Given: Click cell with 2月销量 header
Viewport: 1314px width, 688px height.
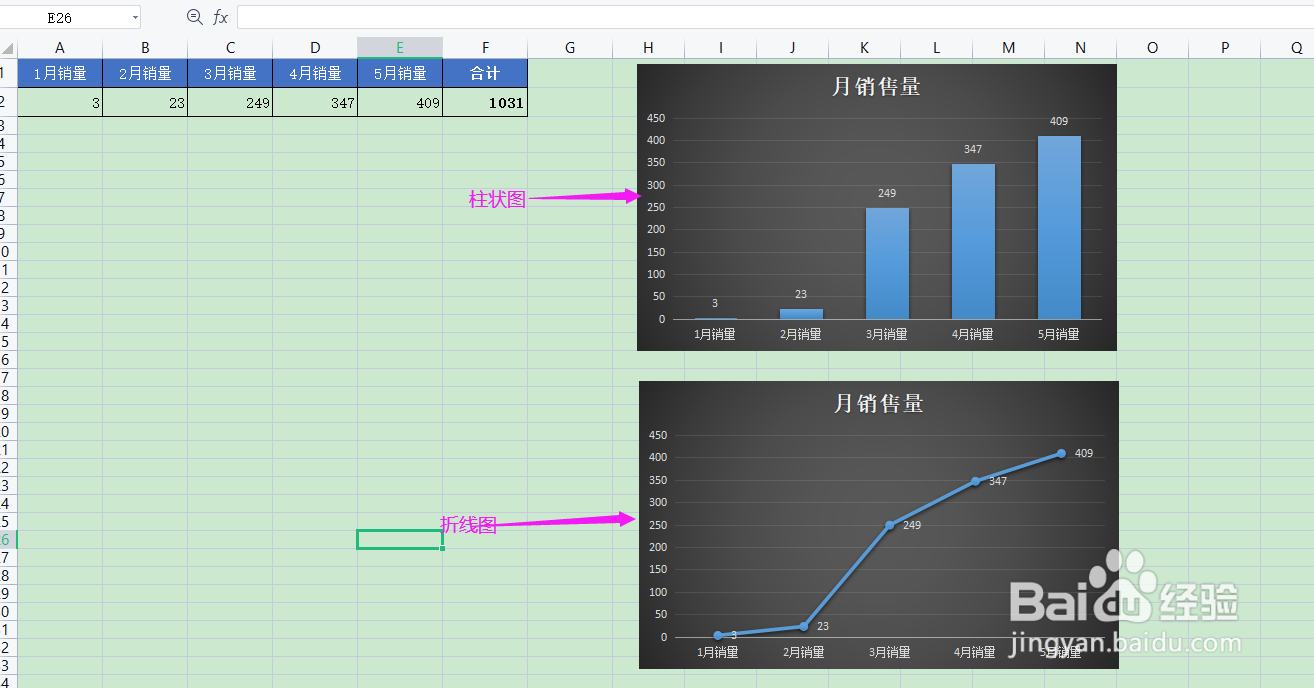Looking at the screenshot, I should click(145, 73).
